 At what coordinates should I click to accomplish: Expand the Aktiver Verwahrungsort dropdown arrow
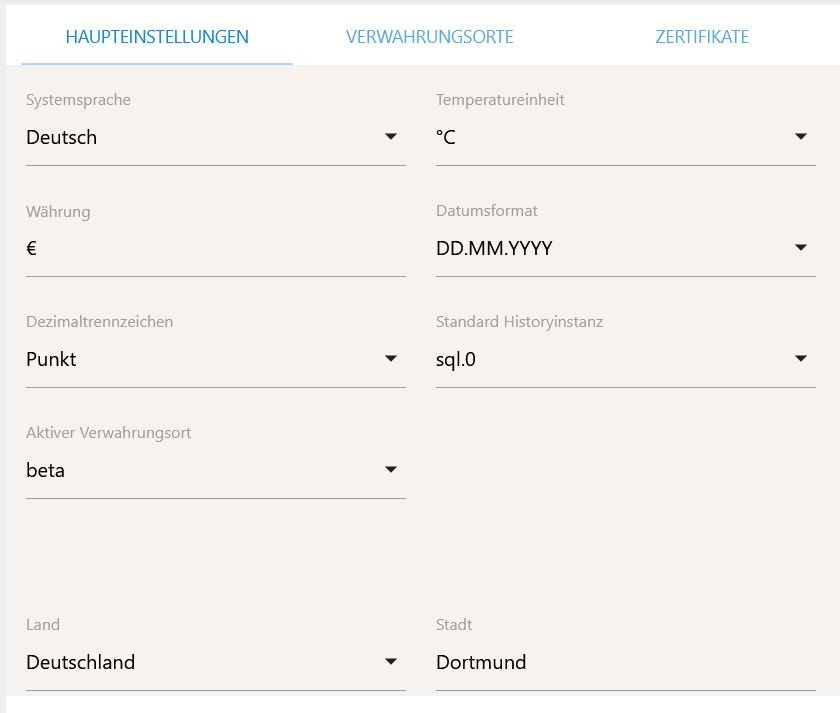(391, 470)
